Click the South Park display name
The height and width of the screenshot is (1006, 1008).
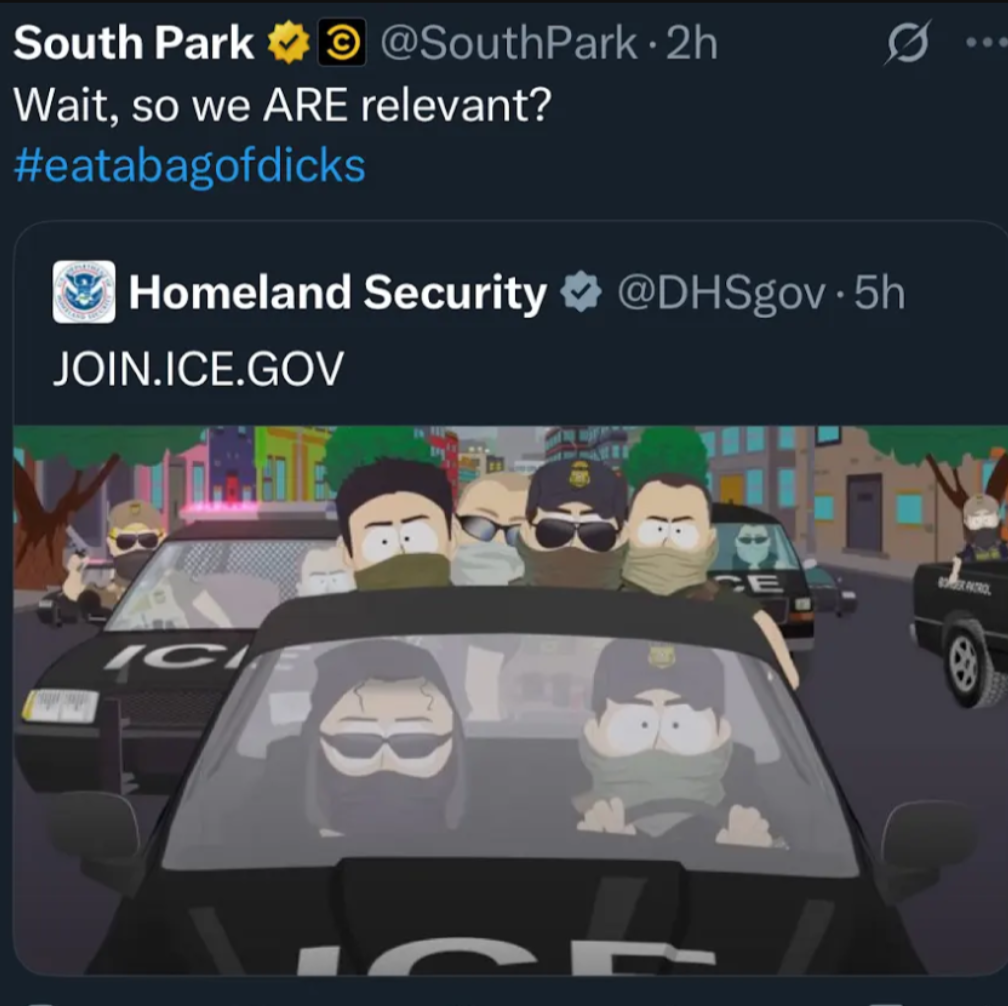pyautogui.click(x=134, y=42)
